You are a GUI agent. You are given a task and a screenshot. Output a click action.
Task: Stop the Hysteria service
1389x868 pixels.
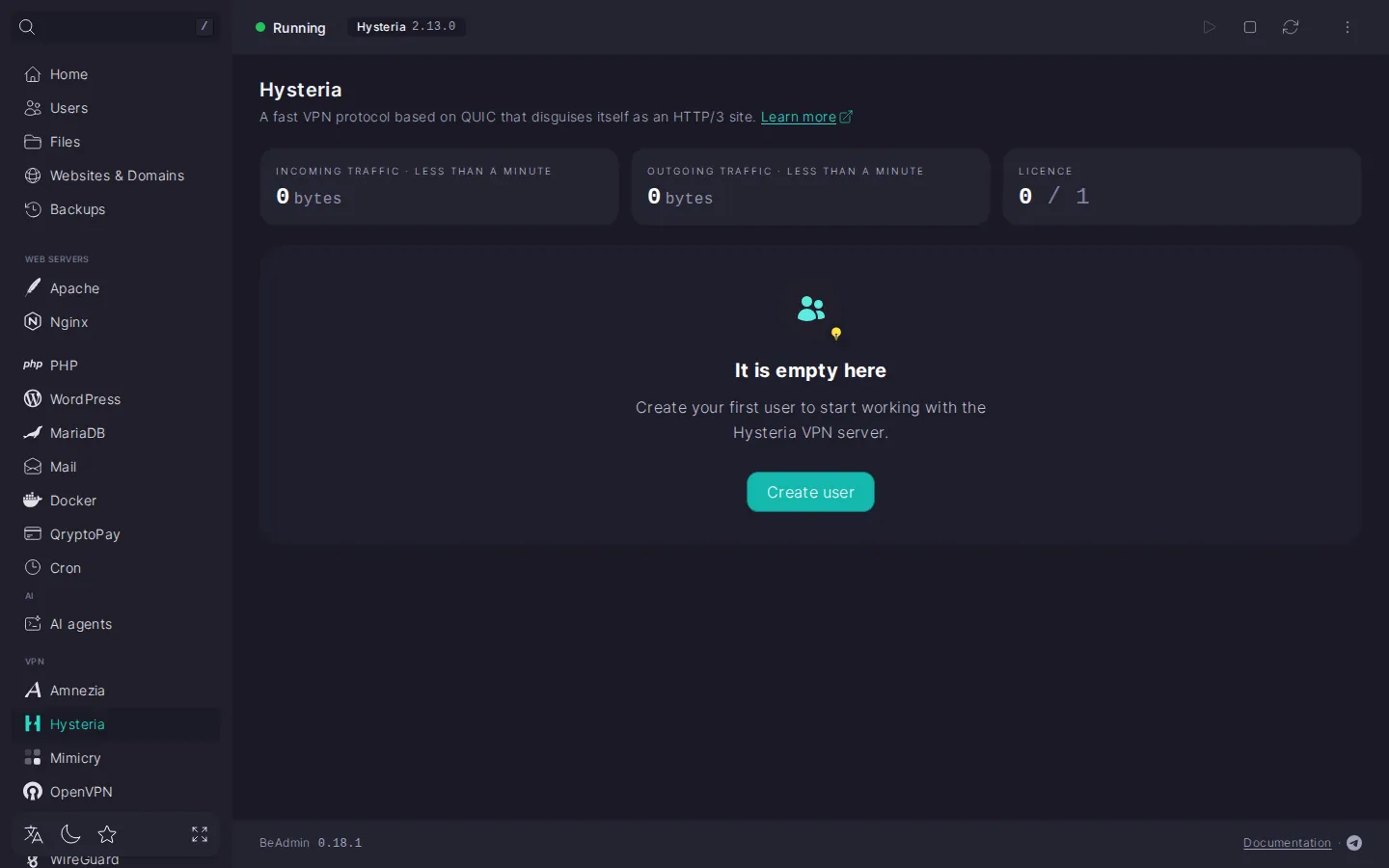coord(1250,27)
